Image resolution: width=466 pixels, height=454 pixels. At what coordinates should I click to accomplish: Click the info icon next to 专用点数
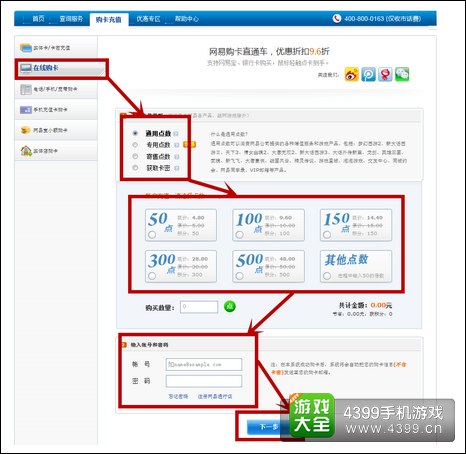[177, 145]
